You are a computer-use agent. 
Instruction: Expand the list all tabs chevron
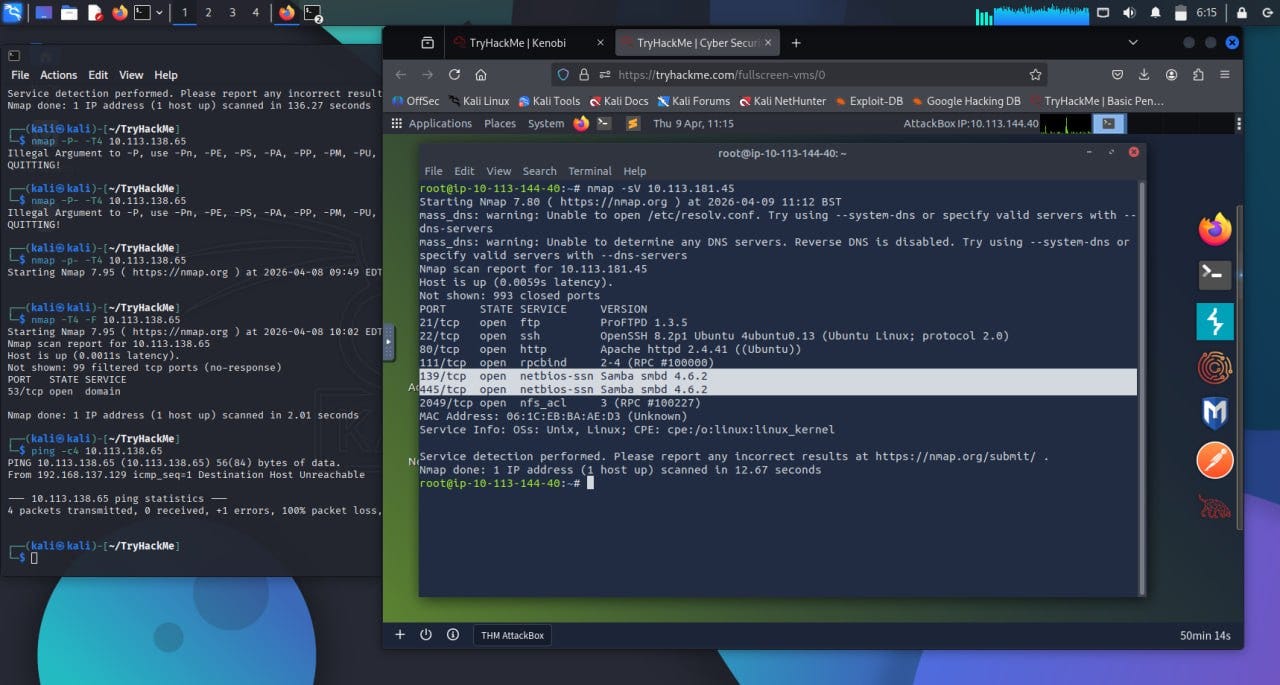pos(1133,43)
